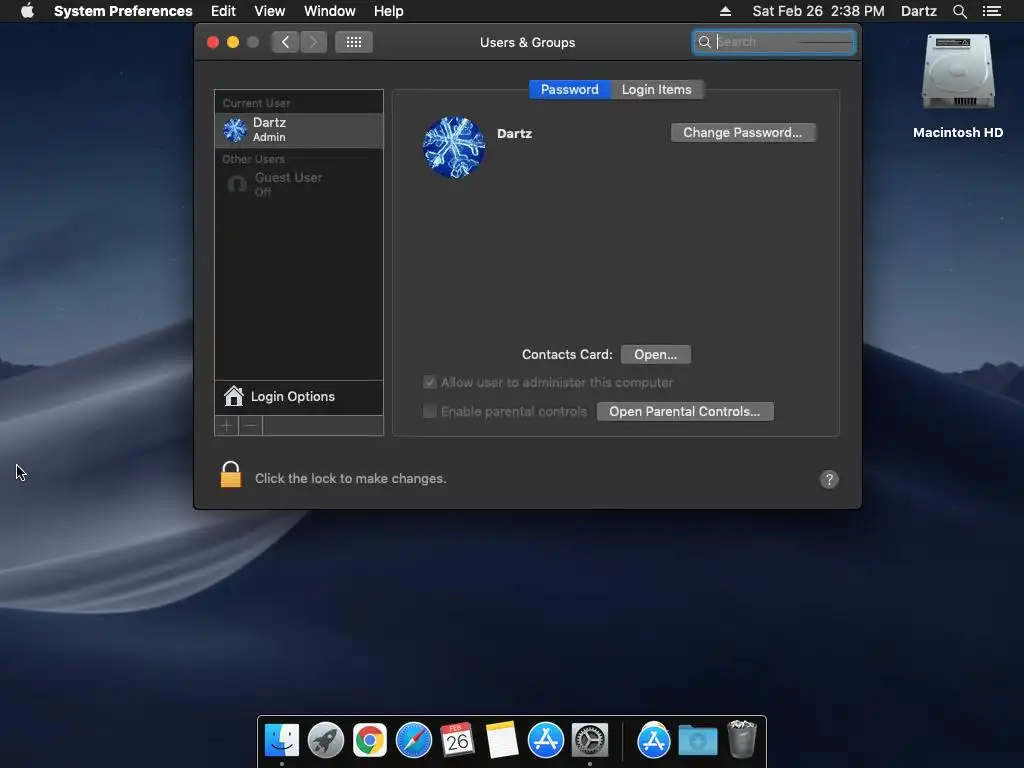Open App Store icon beside Notes
This screenshot has height=768, width=1024.
point(545,740)
